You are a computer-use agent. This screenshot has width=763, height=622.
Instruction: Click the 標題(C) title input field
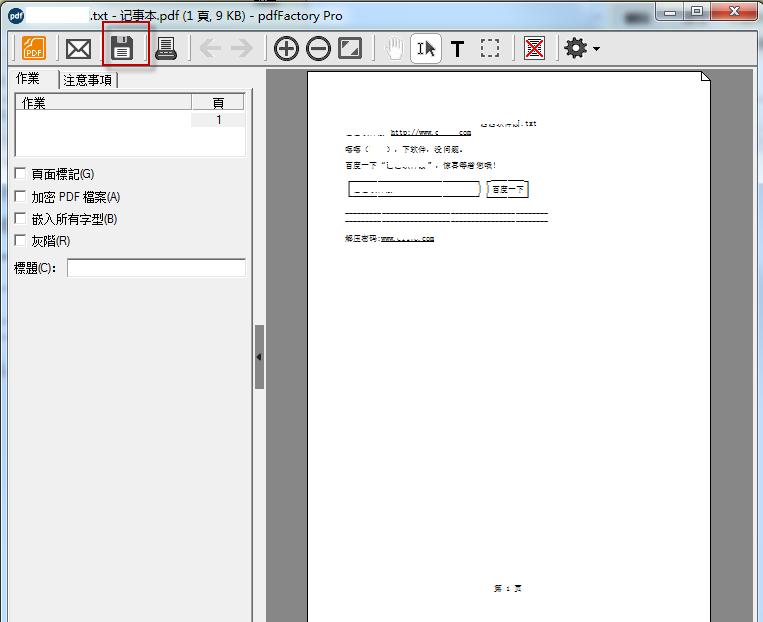tap(156, 268)
